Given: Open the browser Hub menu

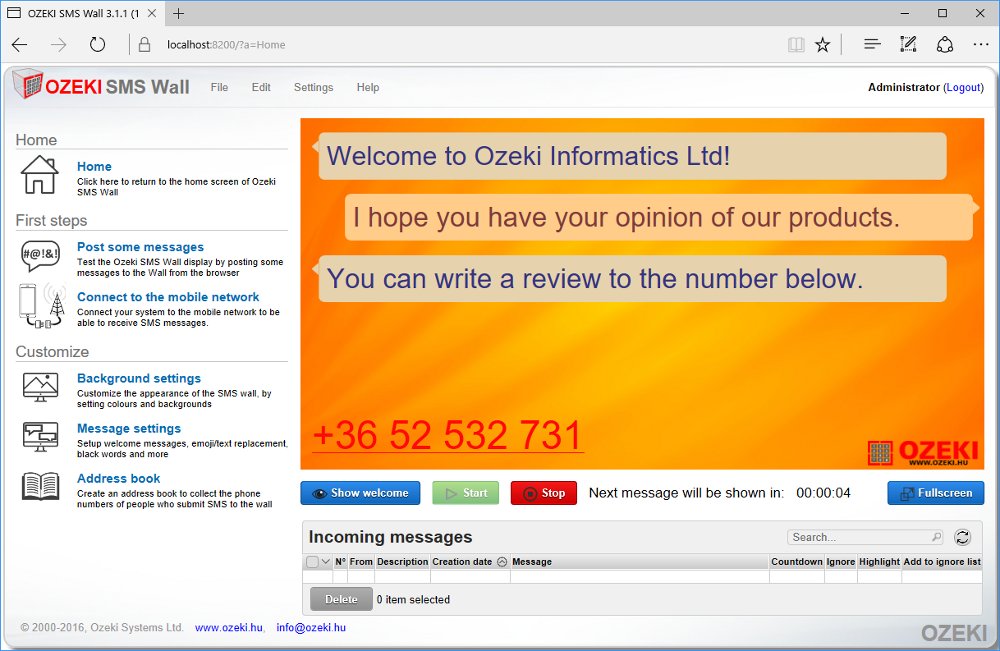Looking at the screenshot, I should 872,45.
